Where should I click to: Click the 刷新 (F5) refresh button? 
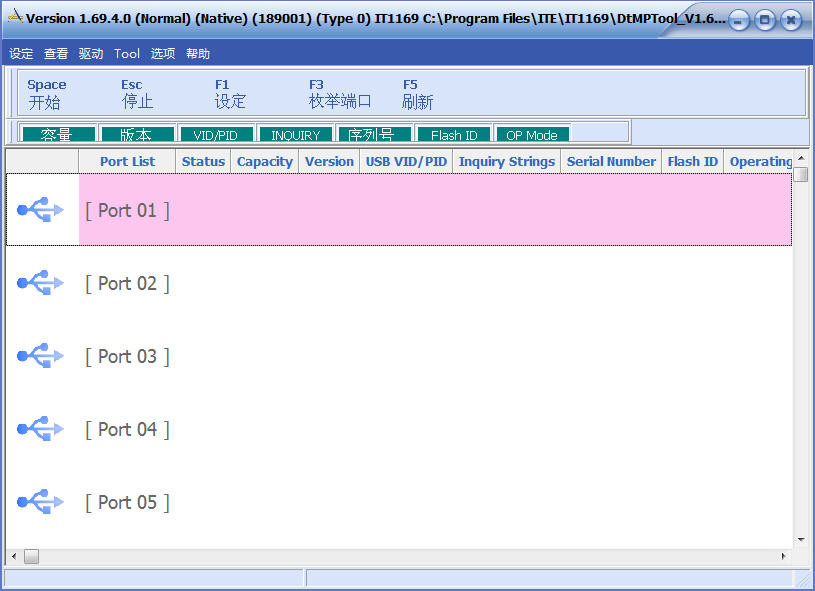click(417, 94)
